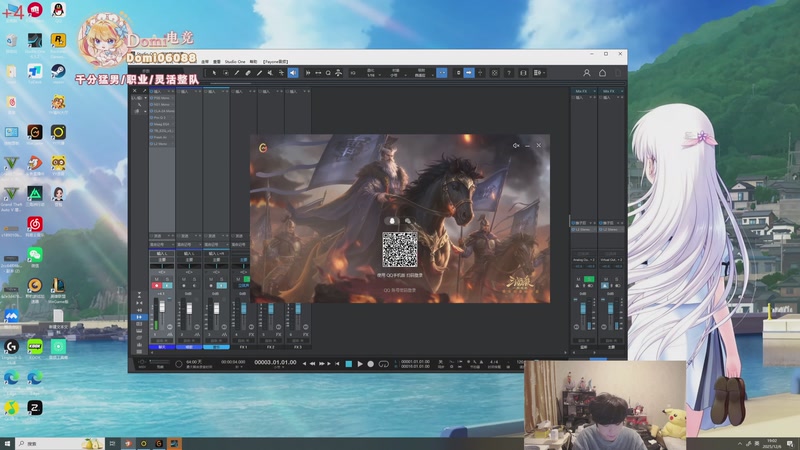800x450 pixels.
Task: Open the second menu in menu bar
Action: pyautogui.click(x=216, y=61)
